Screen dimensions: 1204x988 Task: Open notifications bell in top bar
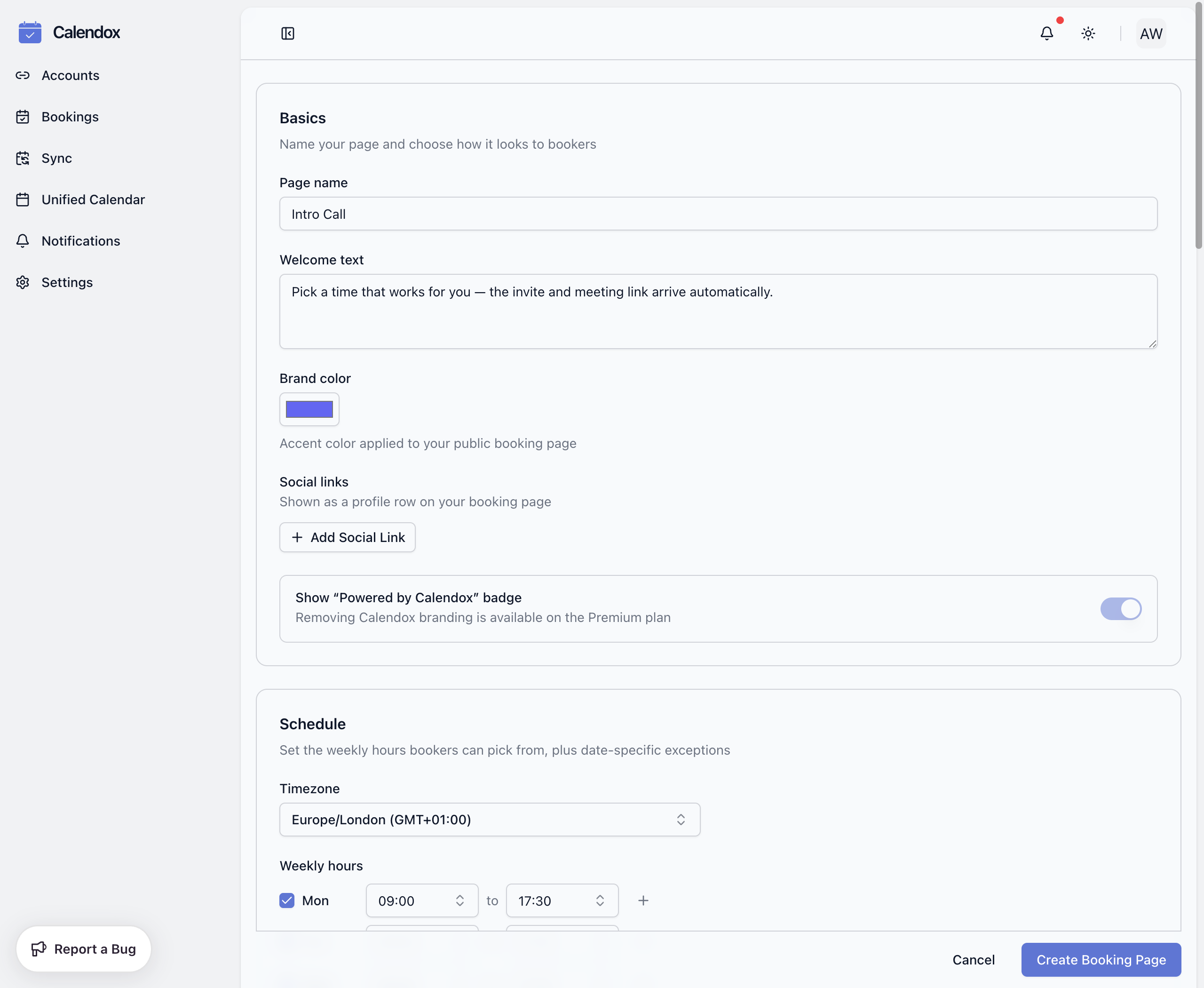point(1047,33)
